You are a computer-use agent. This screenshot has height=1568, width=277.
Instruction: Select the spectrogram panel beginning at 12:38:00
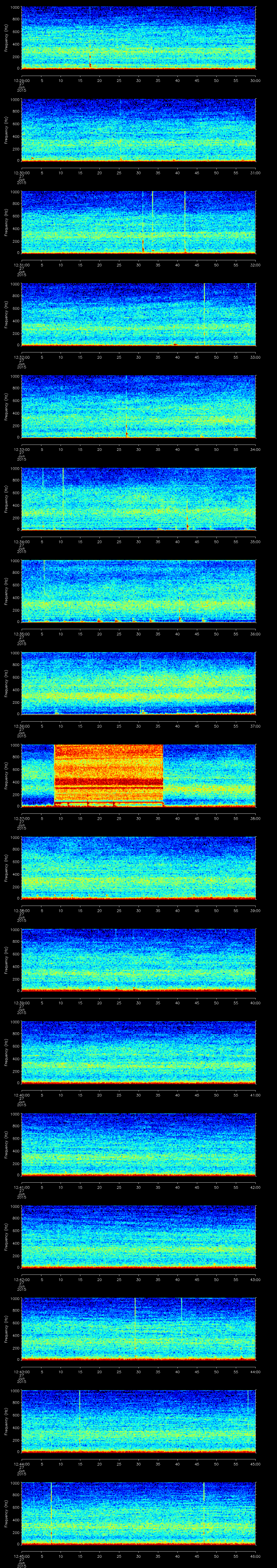139,868
